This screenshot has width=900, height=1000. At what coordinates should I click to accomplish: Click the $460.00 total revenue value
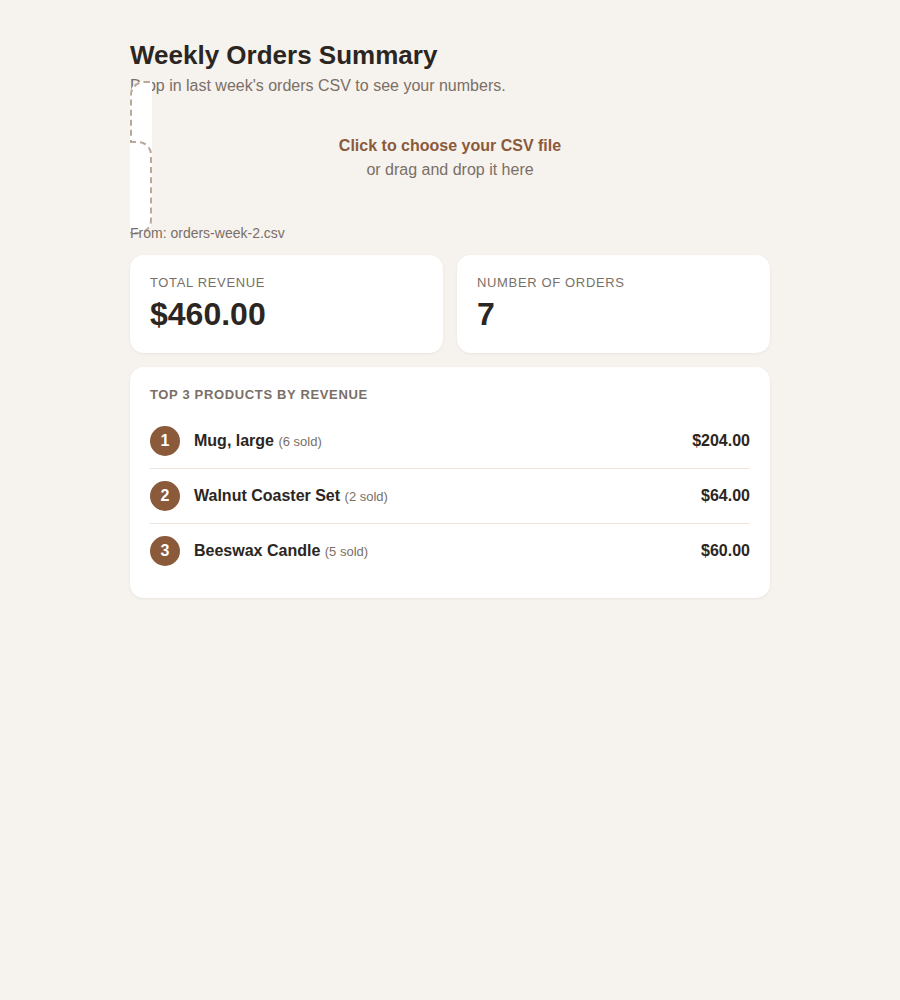[207, 314]
